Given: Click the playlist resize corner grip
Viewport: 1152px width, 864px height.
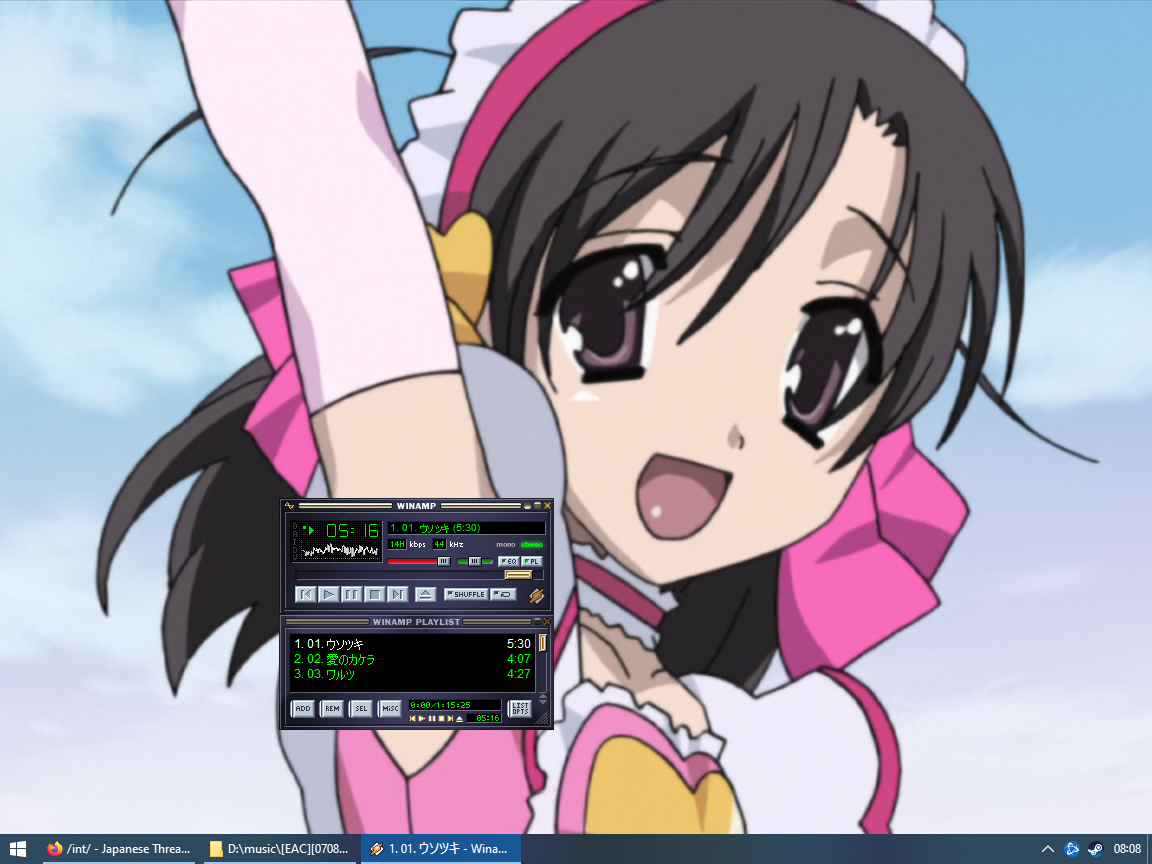Looking at the screenshot, I should pyautogui.click(x=542, y=719).
